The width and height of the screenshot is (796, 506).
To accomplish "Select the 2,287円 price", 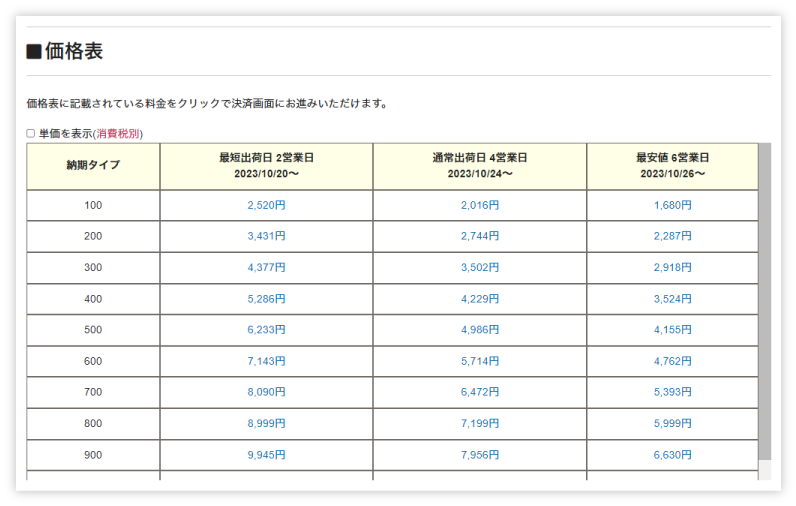I will coord(673,236).
